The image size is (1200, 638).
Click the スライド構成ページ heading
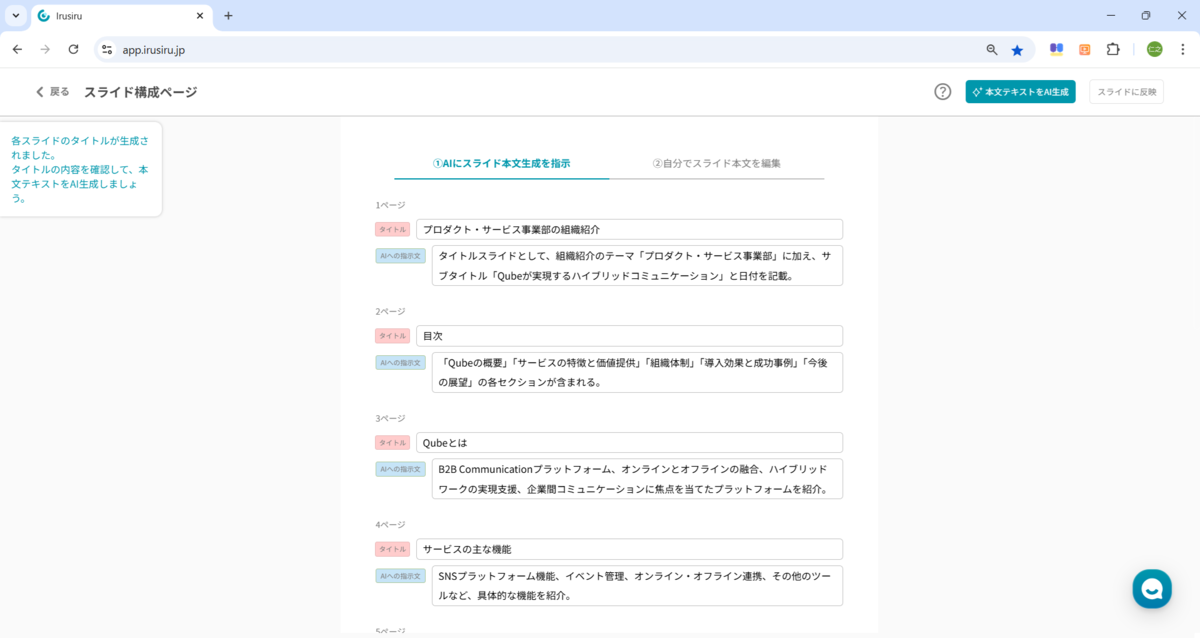[140, 92]
